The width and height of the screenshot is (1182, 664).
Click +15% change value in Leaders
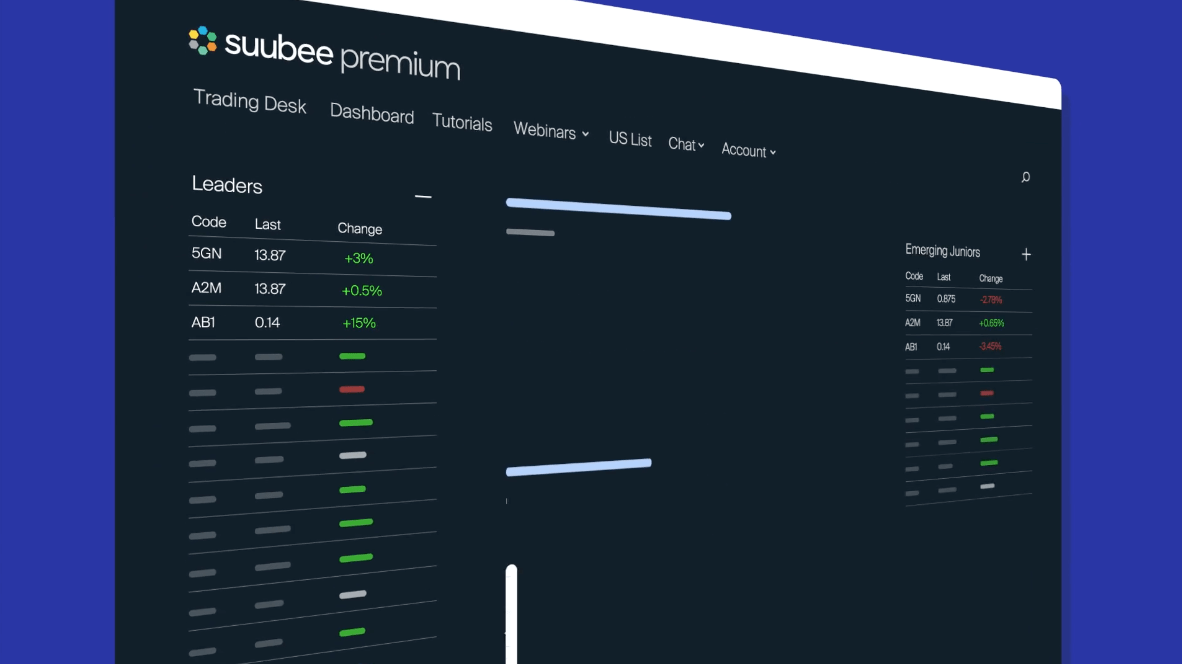[x=359, y=323]
